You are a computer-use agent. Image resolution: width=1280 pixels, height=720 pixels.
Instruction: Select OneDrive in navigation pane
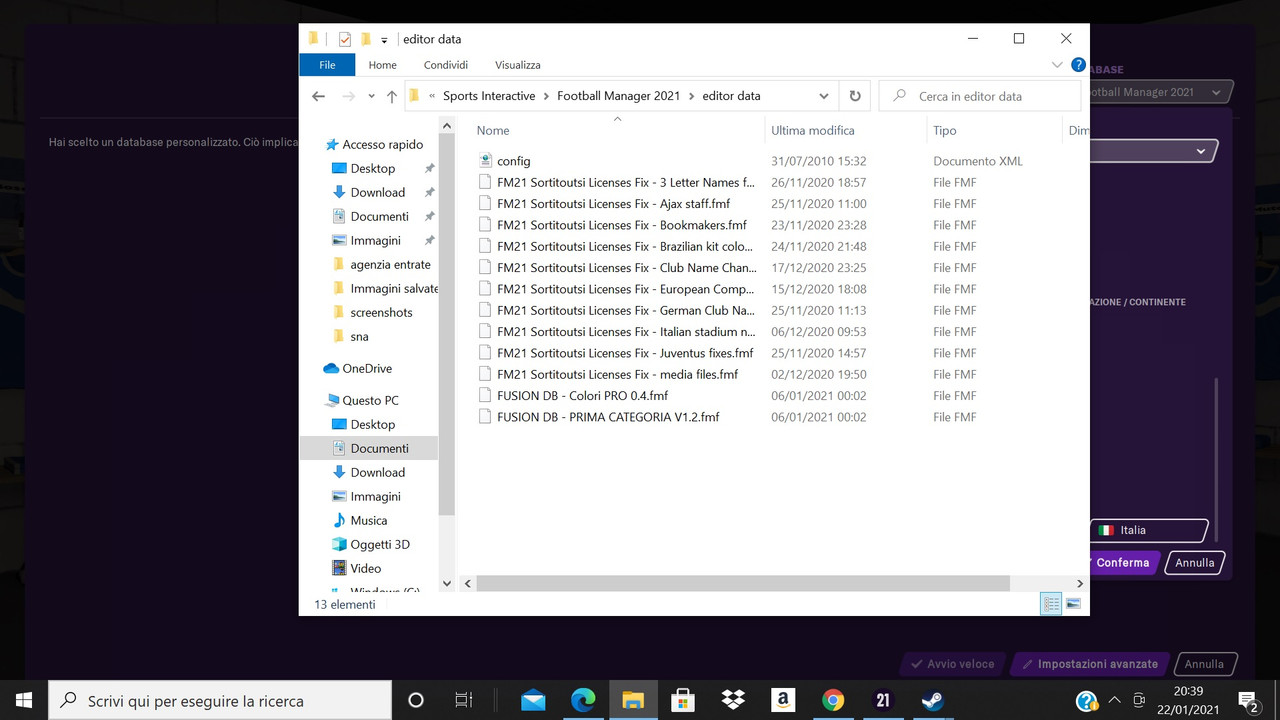point(367,369)
